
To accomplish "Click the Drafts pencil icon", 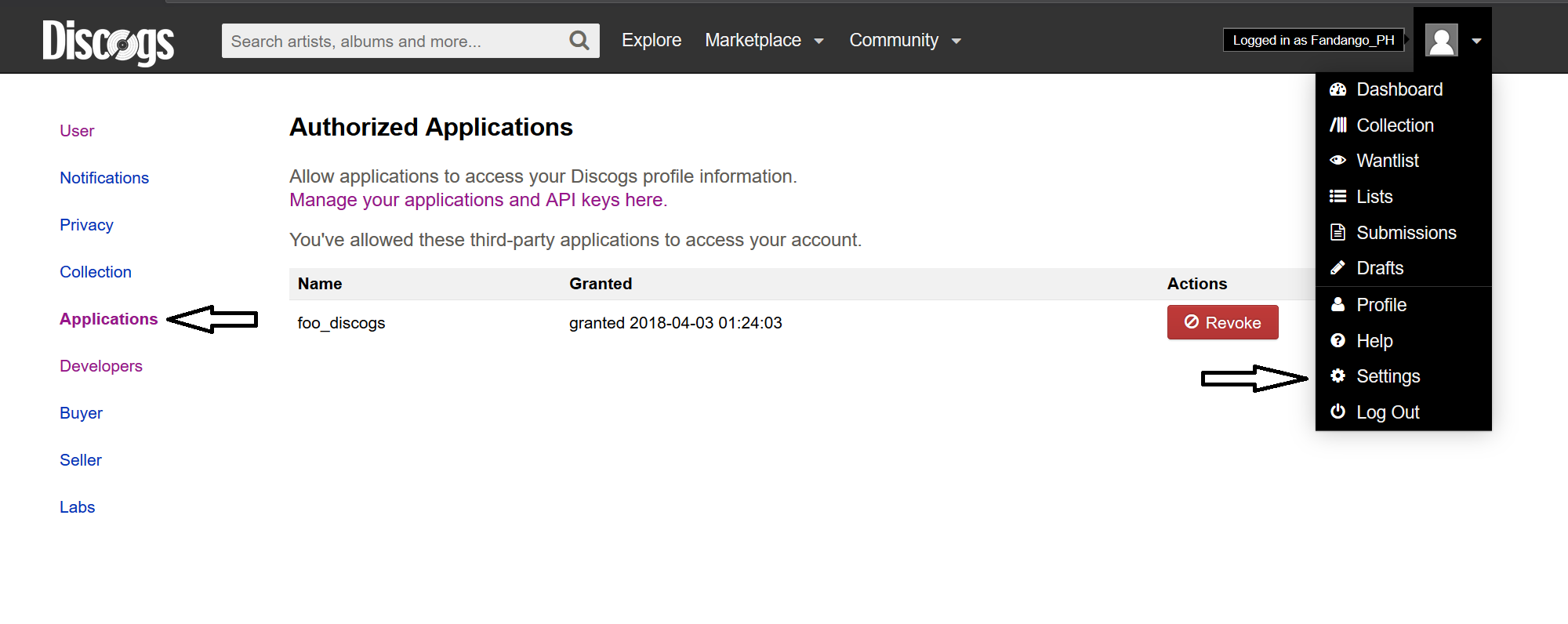I will tap(1338, 268).
